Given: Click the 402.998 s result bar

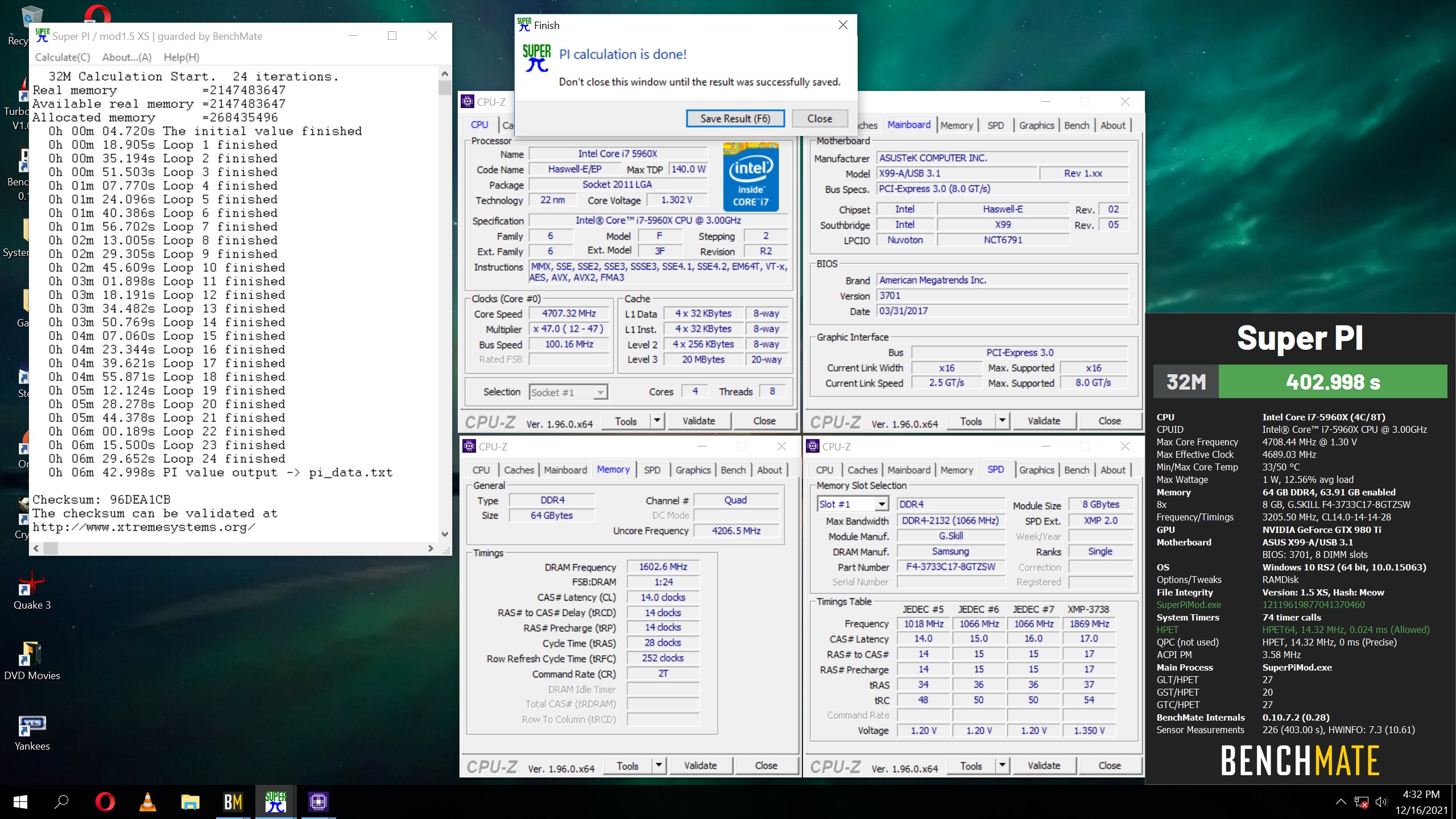Looking at the screenshot, I should [x=1333, y=382].
